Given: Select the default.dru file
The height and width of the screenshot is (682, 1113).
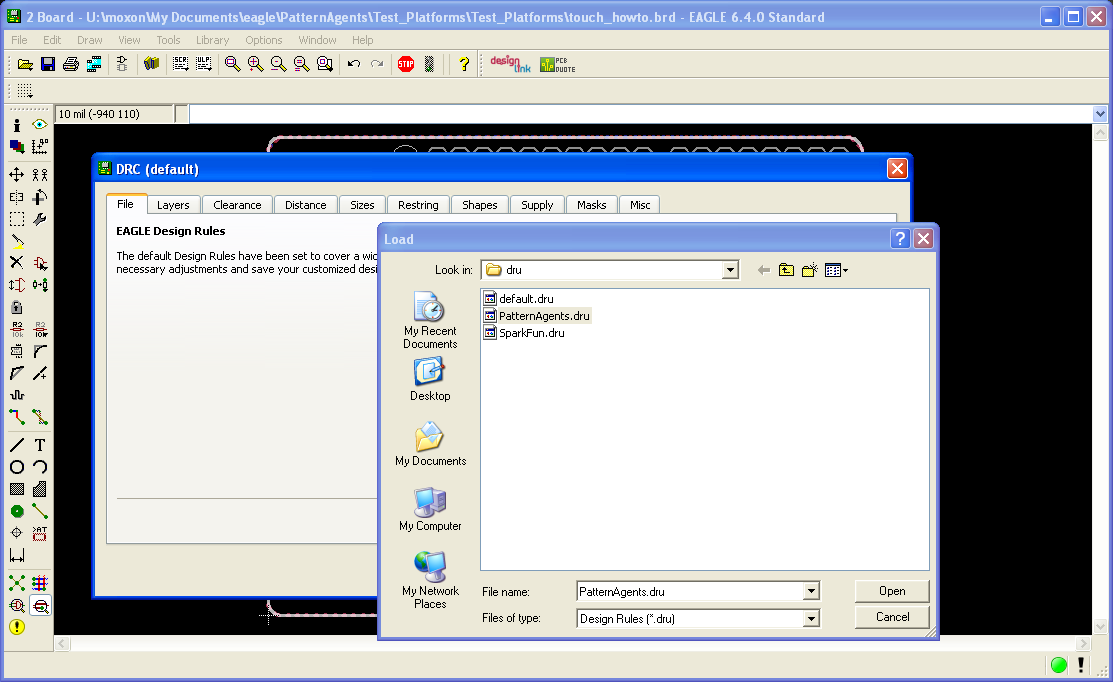Looking at the screenshot, I should coord(519,299).
